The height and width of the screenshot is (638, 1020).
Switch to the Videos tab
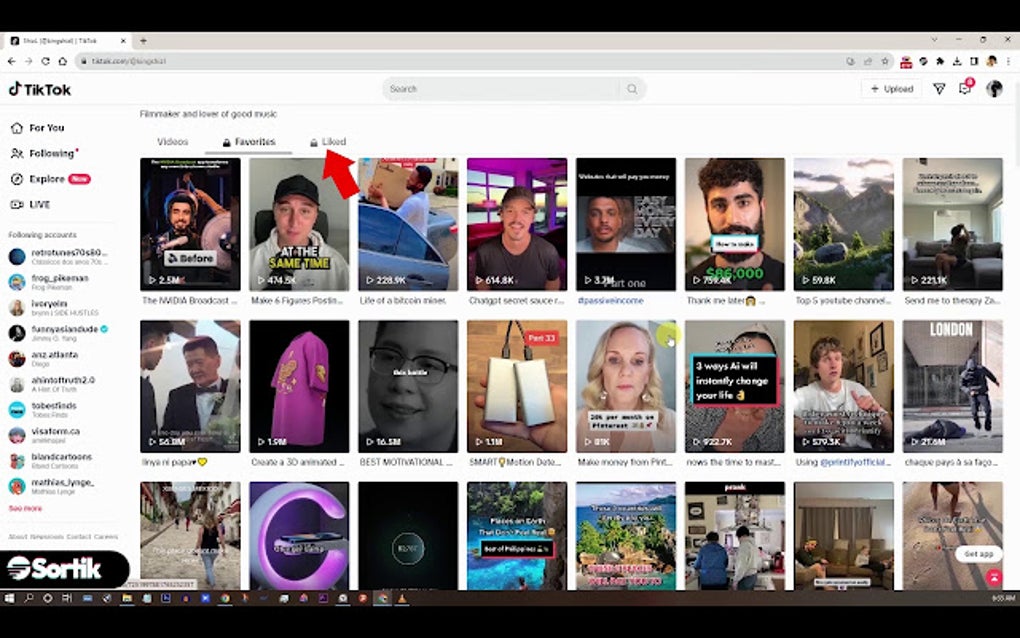172,142
